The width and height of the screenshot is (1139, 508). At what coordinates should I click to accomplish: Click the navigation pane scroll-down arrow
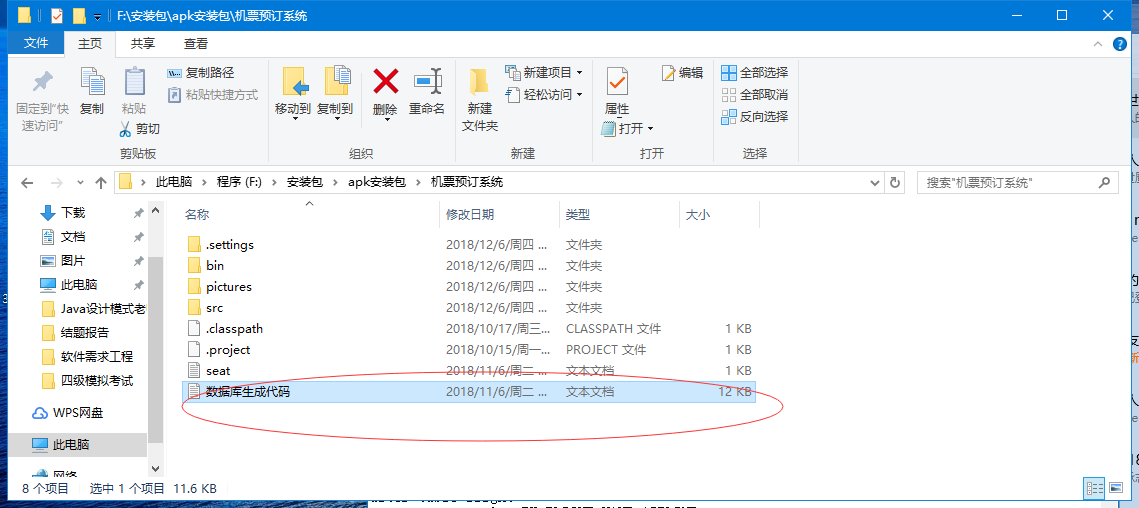coord(155,469)
